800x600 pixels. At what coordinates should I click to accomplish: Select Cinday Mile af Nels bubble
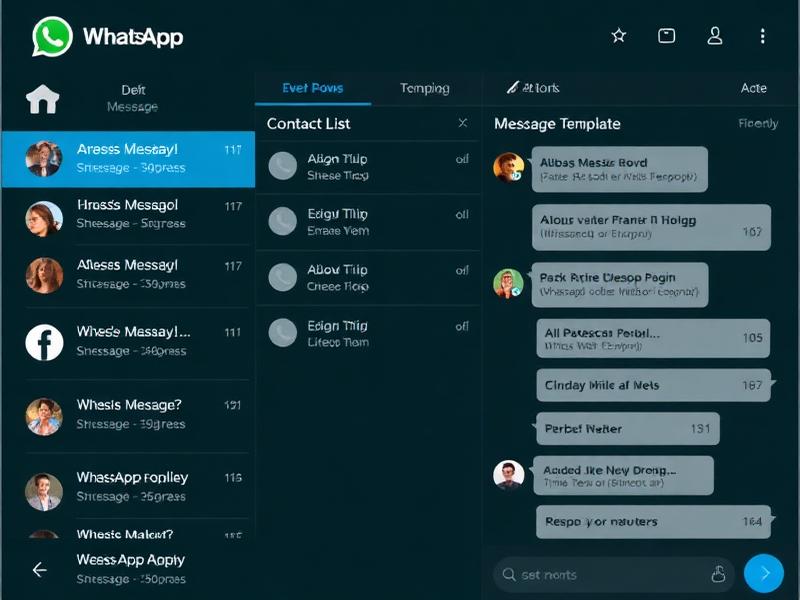653,385
